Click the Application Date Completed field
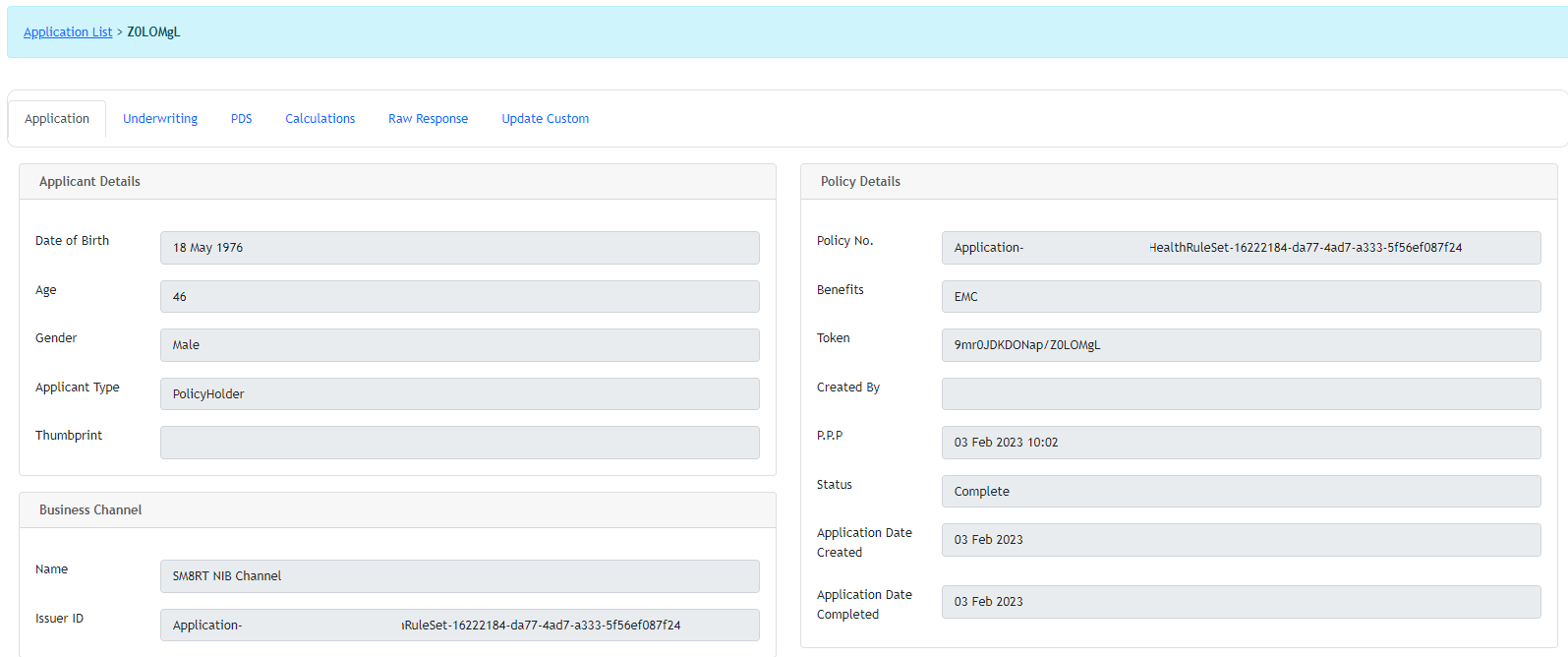This screenshot has width=1568, height=657. pyautogui.click(x=1241, y=602)
